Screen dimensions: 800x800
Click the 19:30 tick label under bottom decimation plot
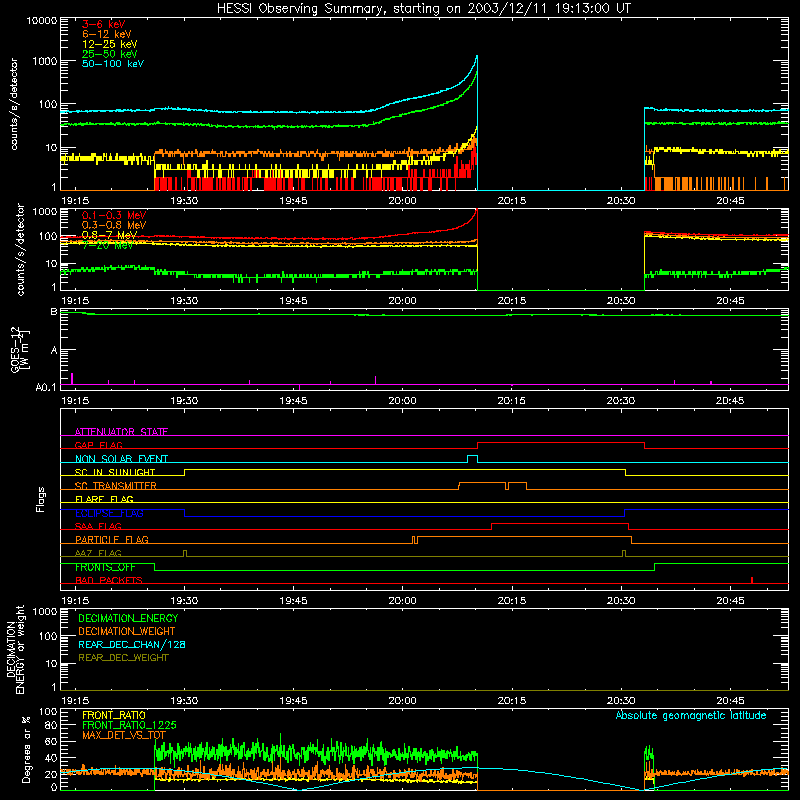(x=184, y=701)
